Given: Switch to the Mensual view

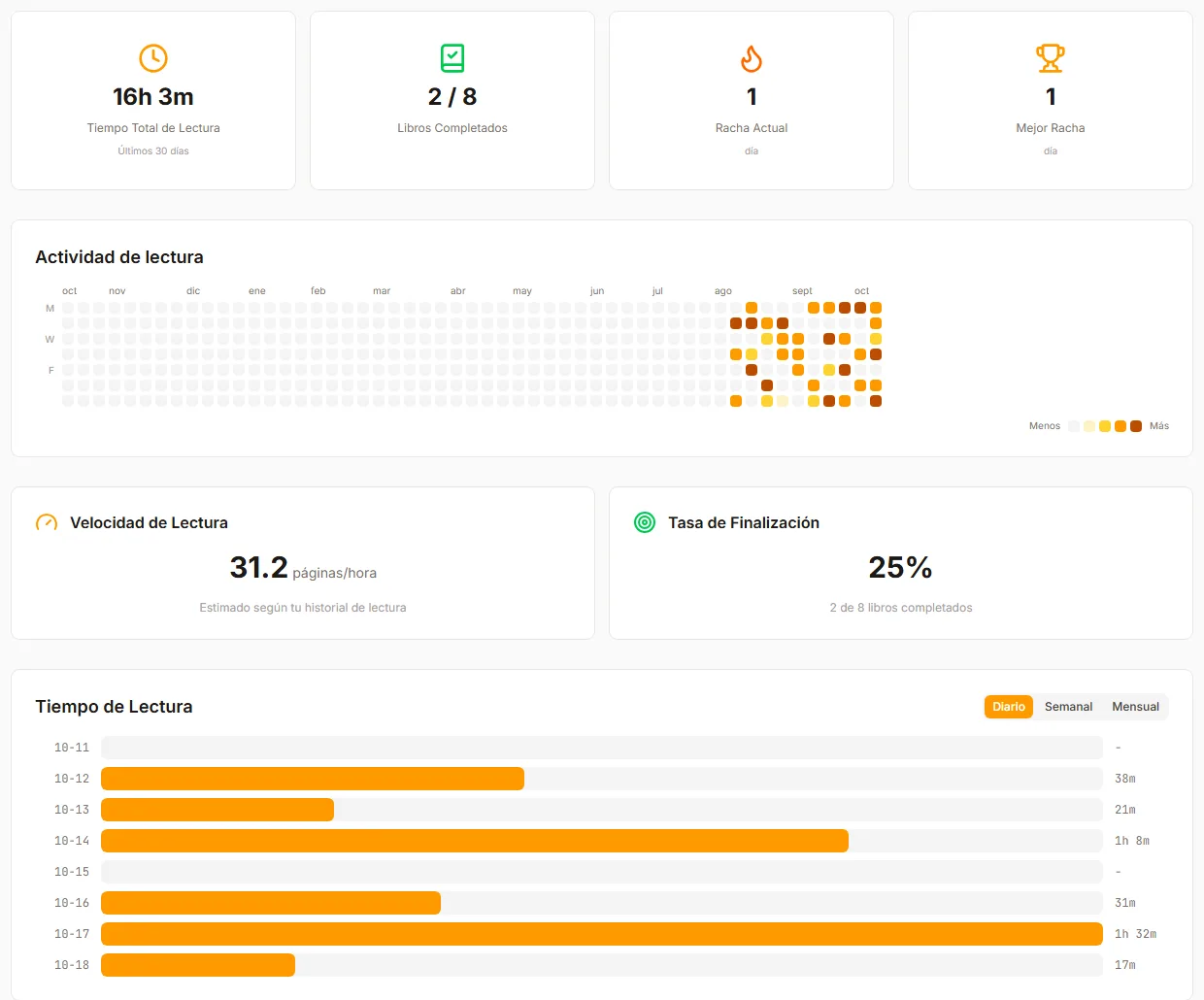Looking at the screenshot, I should click(x=1135, y=707).
